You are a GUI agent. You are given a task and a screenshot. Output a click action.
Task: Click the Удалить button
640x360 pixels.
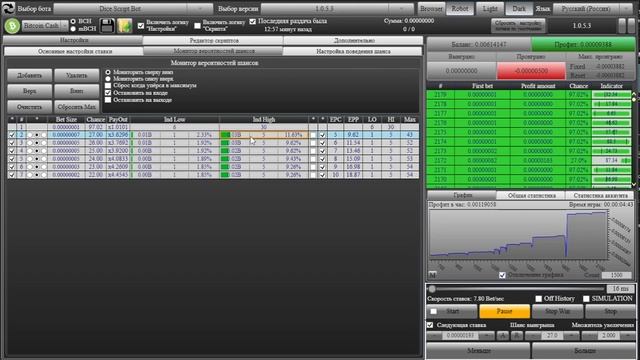coord(77,76)
